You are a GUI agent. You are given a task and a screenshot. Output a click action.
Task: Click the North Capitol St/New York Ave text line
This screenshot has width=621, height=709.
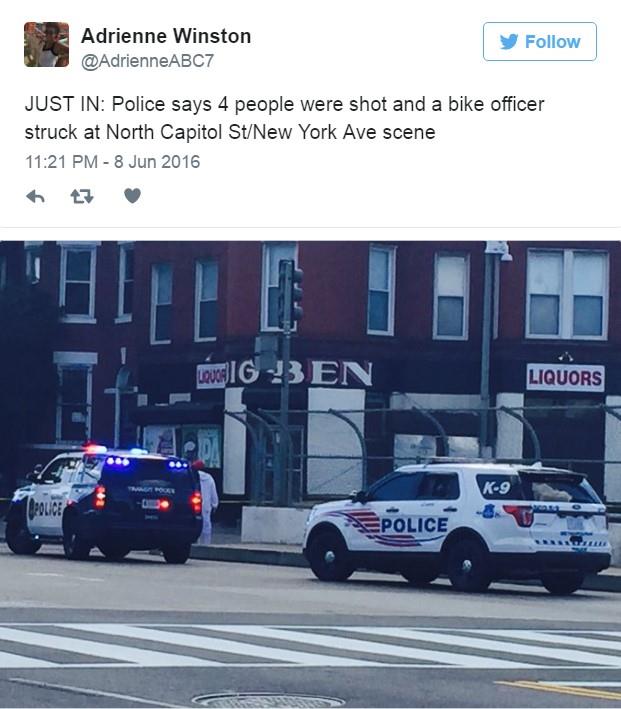[230, 132]
